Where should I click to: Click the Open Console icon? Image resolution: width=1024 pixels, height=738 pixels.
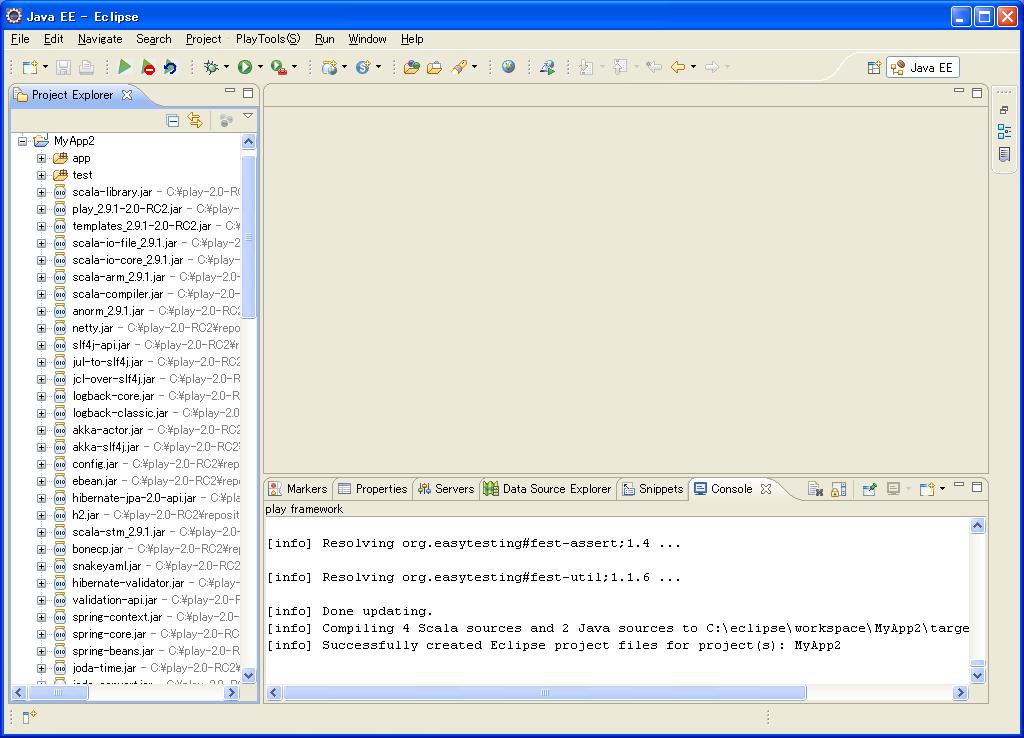click(926, 489)
